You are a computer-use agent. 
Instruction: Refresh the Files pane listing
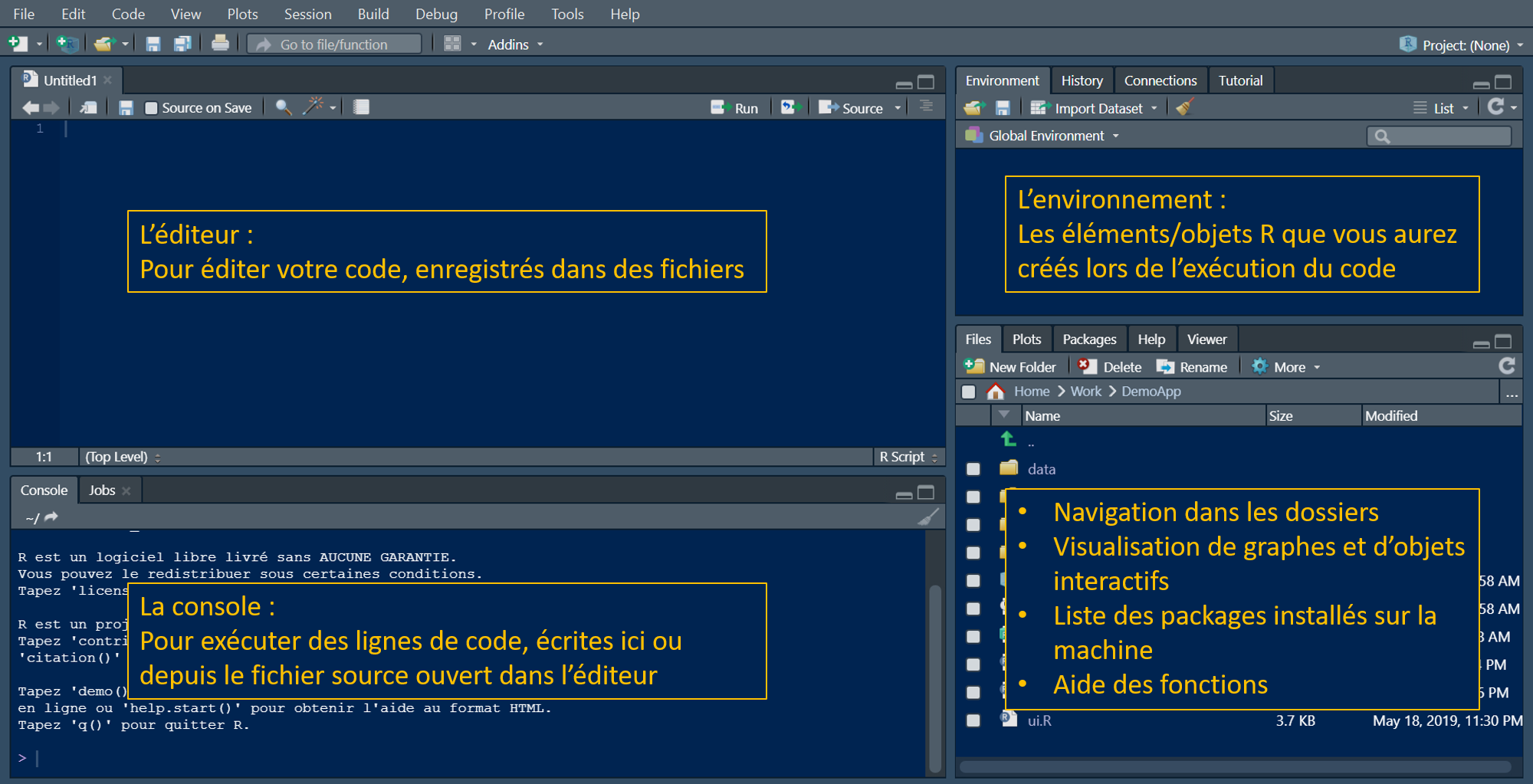[1507, 366]
